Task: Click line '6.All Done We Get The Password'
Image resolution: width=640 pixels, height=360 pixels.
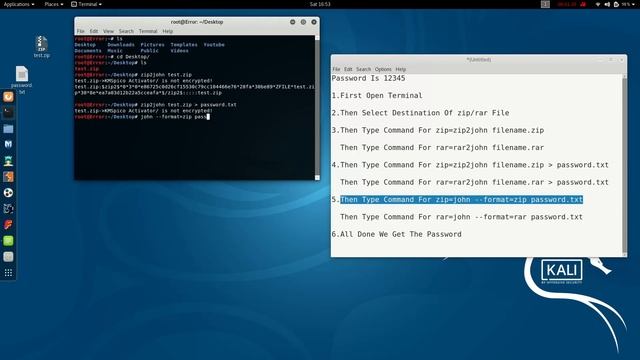Action: click(397, 234)
